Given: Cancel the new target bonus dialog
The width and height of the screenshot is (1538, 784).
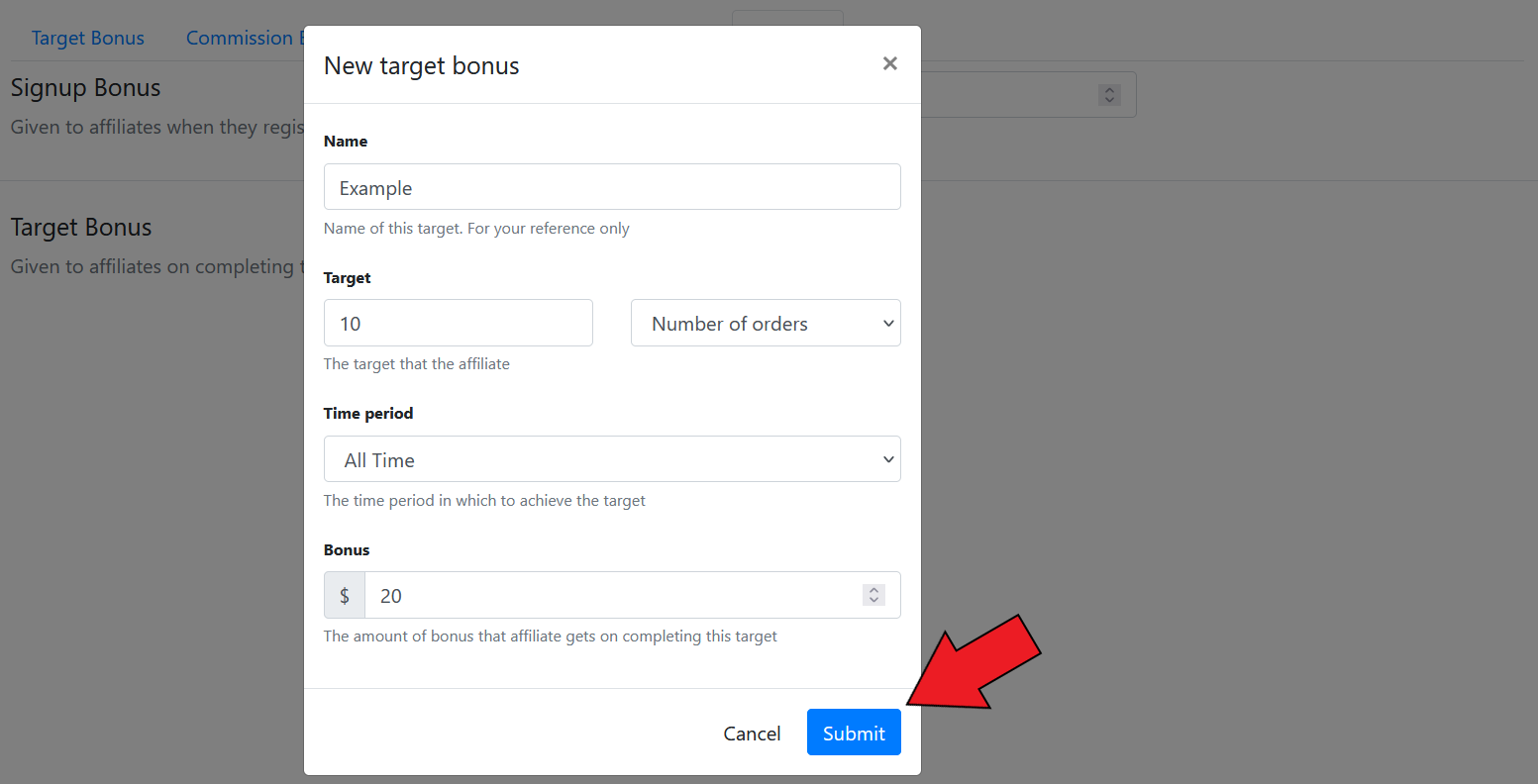Looking at the screenshot, I should [752, 733].
